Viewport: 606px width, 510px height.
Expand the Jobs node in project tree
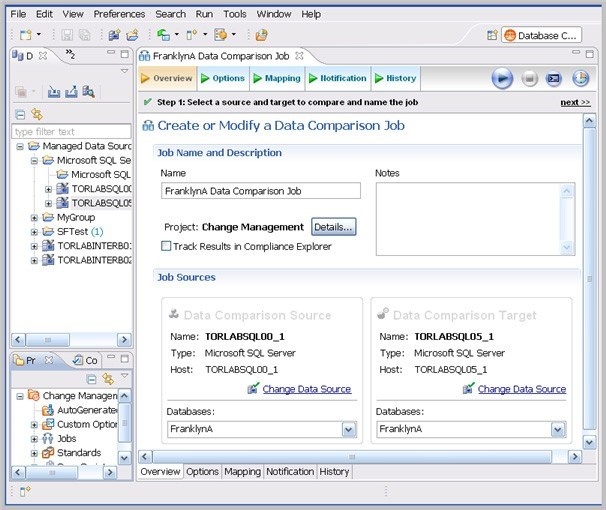click(x=35, y=438)
